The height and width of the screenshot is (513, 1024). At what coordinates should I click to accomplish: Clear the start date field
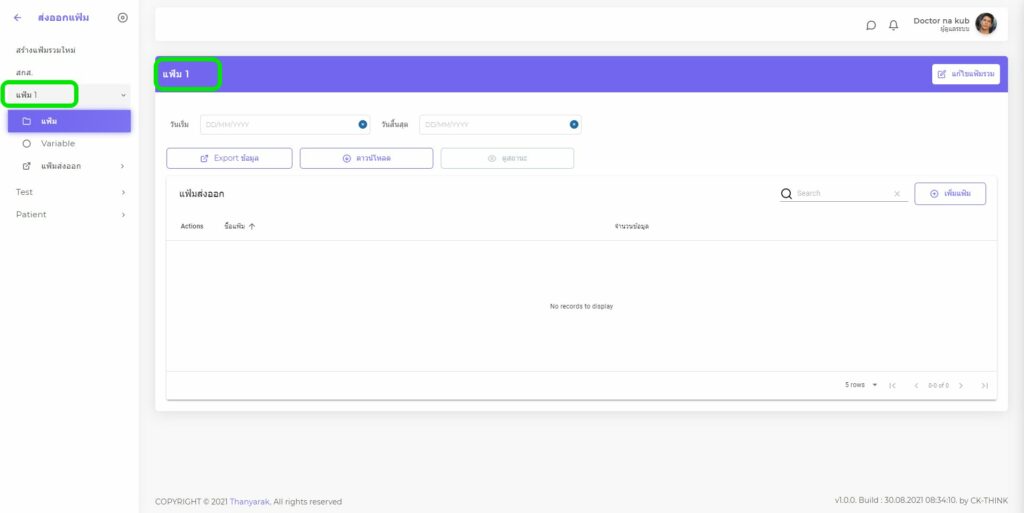click(x=363, y=125)
